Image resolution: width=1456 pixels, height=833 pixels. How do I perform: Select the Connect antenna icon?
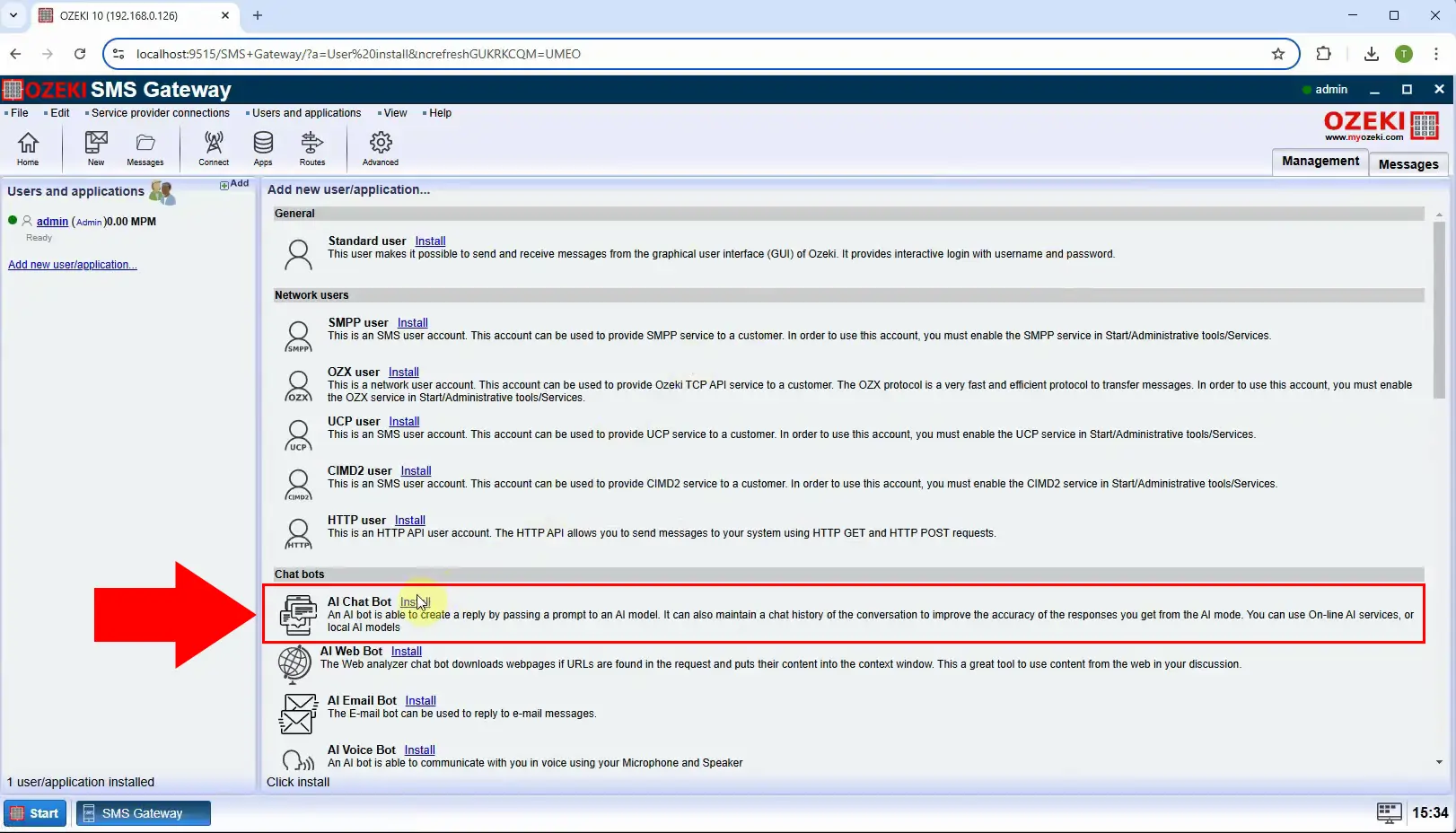point(214,148)
